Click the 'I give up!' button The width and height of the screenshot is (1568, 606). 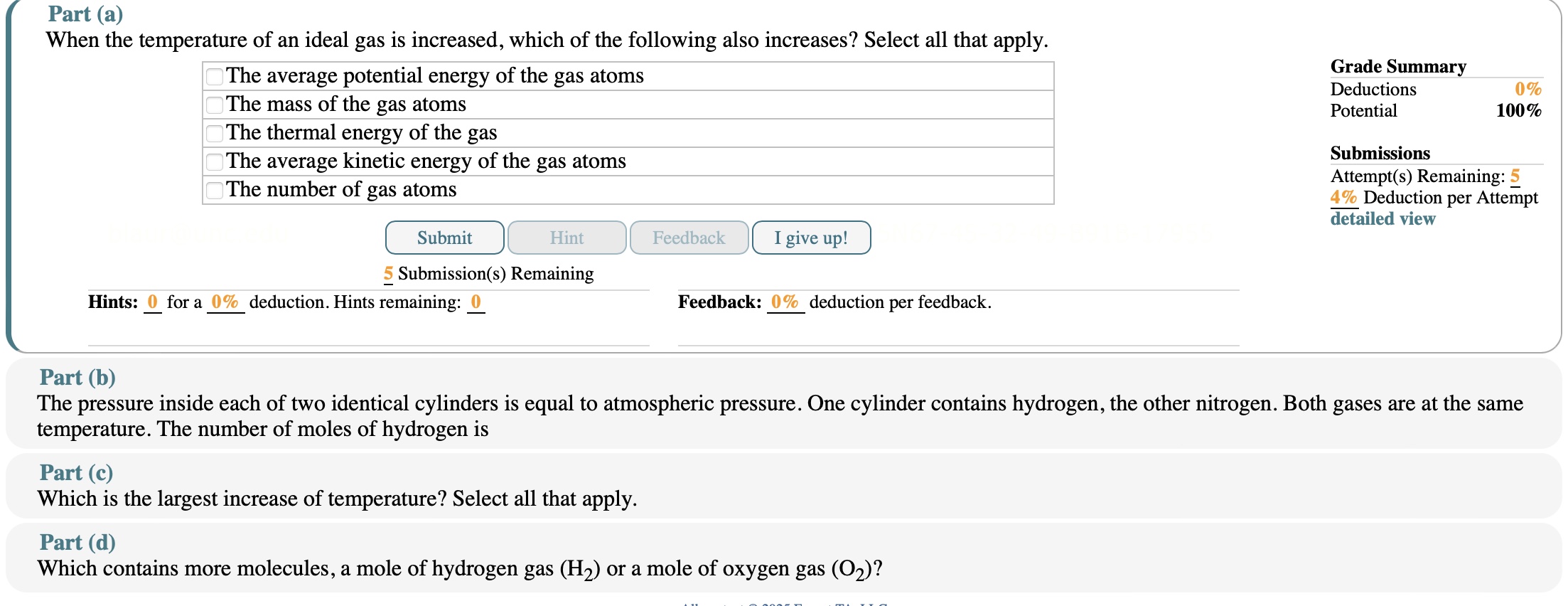tap(810, 238)
